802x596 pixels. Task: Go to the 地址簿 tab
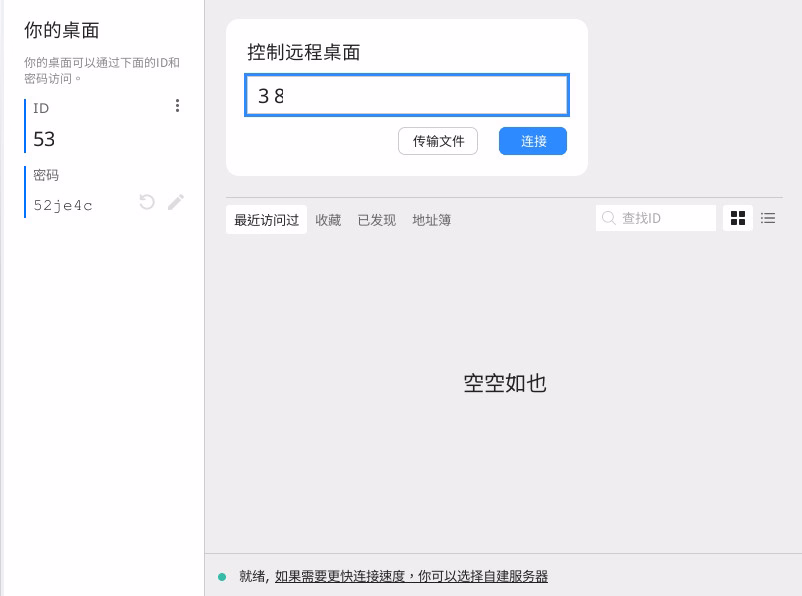coord(432,220)
